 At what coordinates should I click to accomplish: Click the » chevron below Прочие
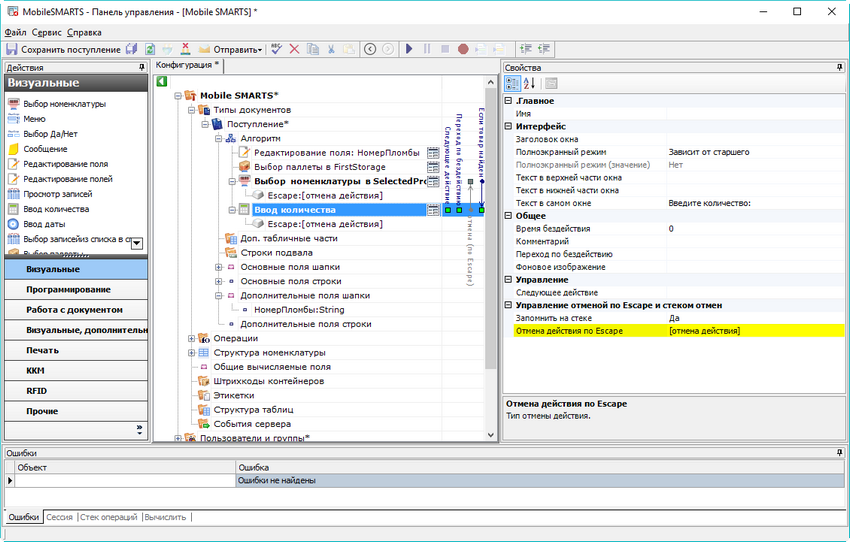(x=140, y=430)
